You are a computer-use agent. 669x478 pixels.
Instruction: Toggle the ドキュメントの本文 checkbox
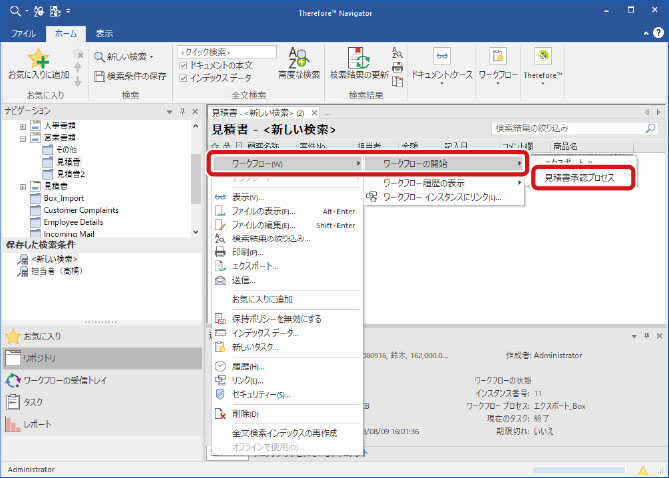pyautogui.click(x=182, y=64)
